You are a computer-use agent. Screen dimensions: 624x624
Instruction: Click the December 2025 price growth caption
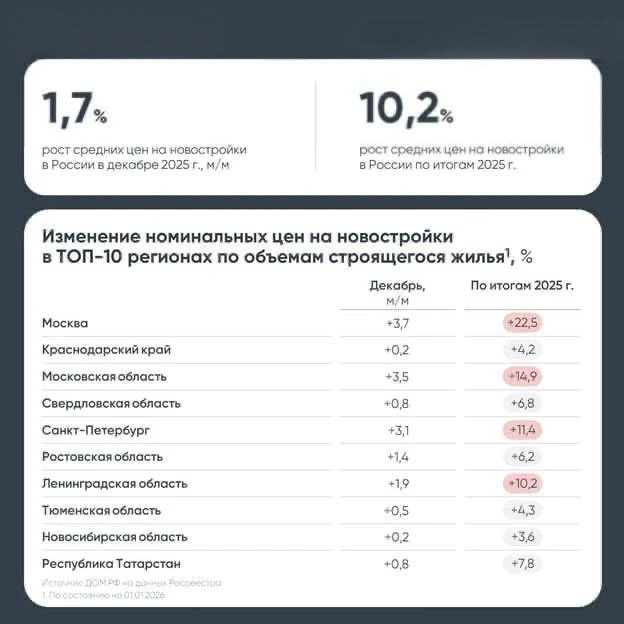[144, 156]
